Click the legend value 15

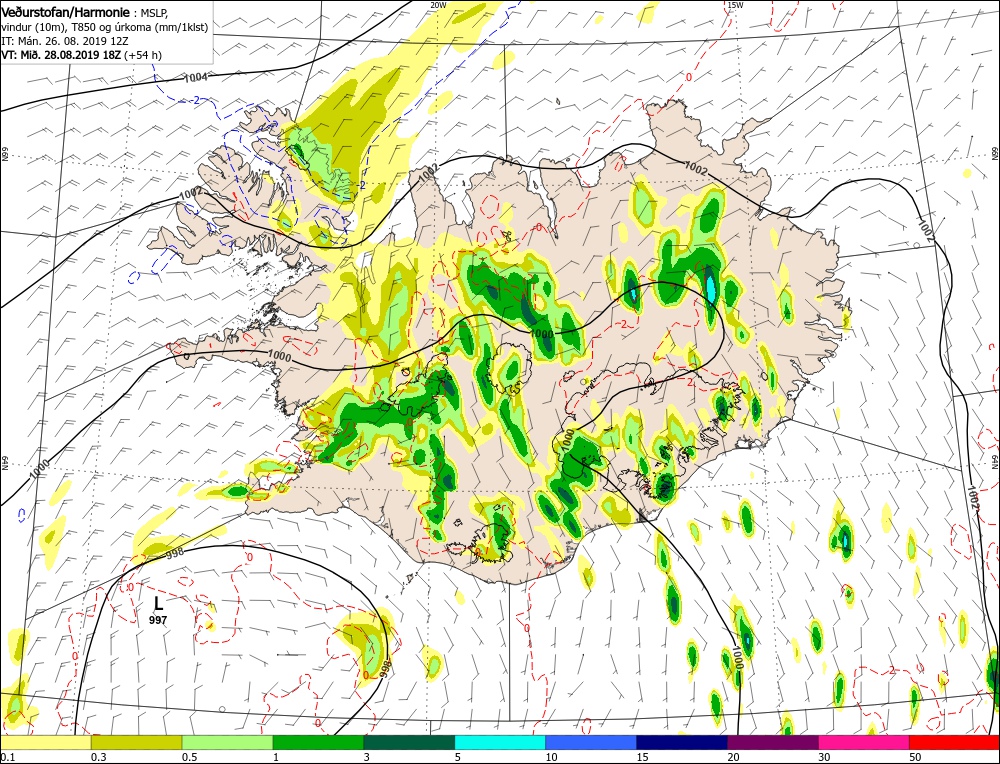[x=643, y=756]
